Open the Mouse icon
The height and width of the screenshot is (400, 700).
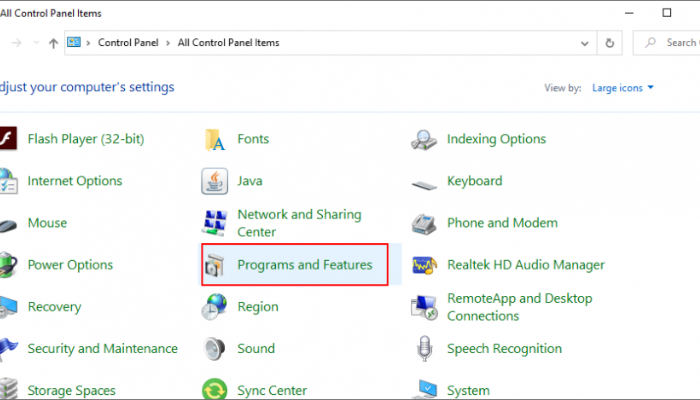pyautogui.click(x=8, y=225)
